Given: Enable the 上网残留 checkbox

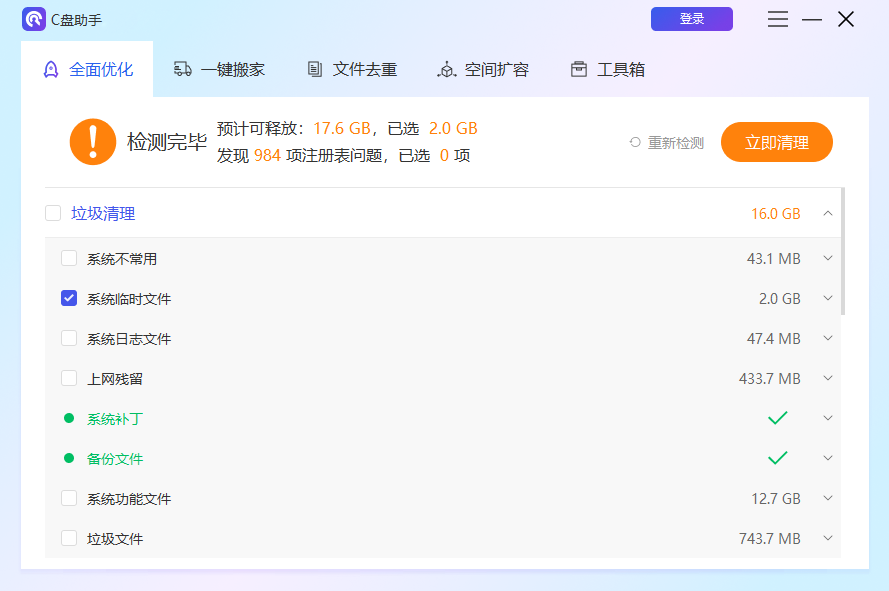Looking at the screenshot, I should [69, 378].
